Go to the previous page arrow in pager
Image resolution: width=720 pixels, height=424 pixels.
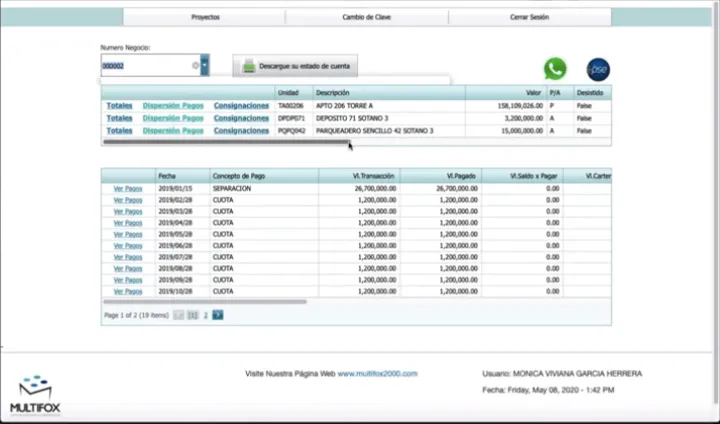point(179,315)
